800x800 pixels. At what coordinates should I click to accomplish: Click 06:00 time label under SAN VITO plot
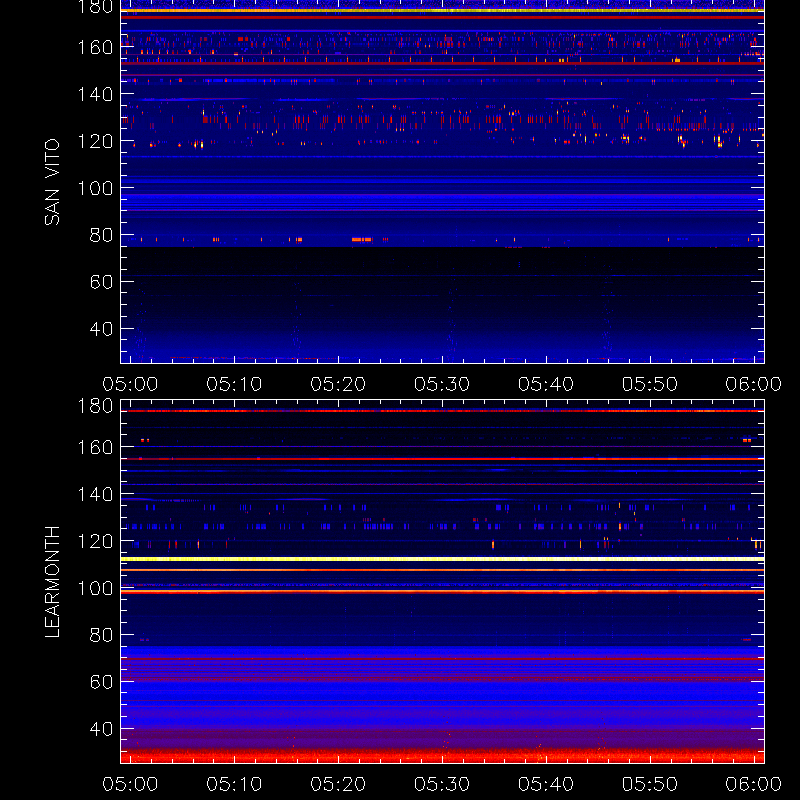pos(754,384)
